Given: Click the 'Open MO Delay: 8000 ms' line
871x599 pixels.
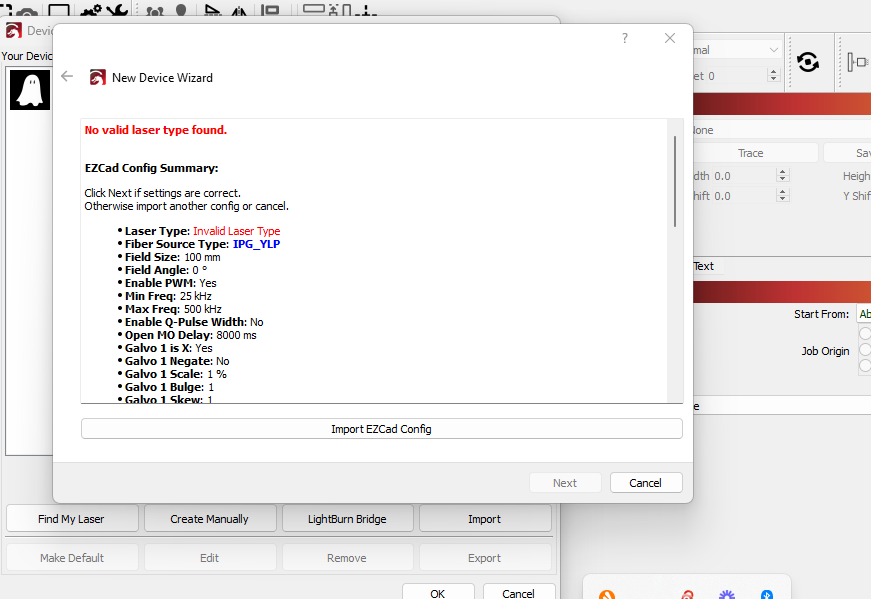Looking at the screenshot, I should [x=191, y=335].
